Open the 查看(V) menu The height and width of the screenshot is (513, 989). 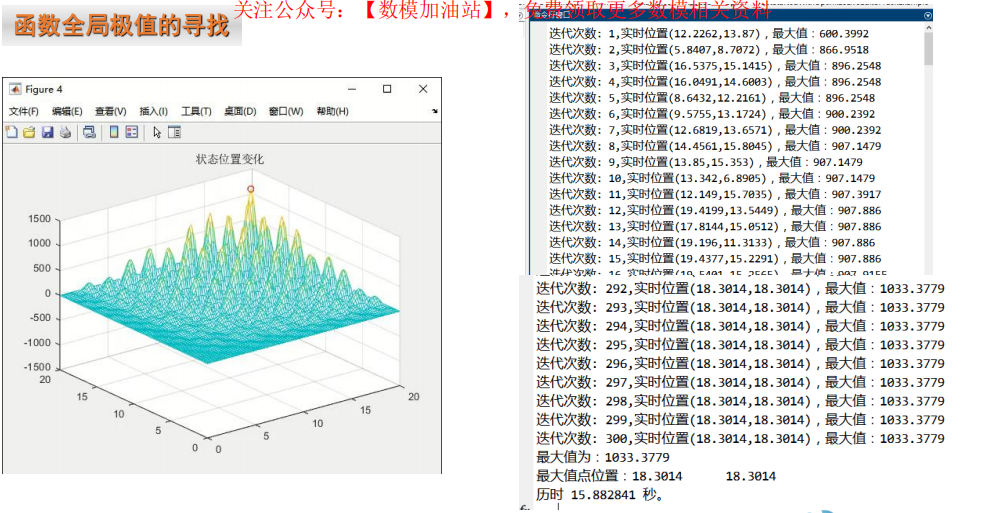click(x=110, y=111)
